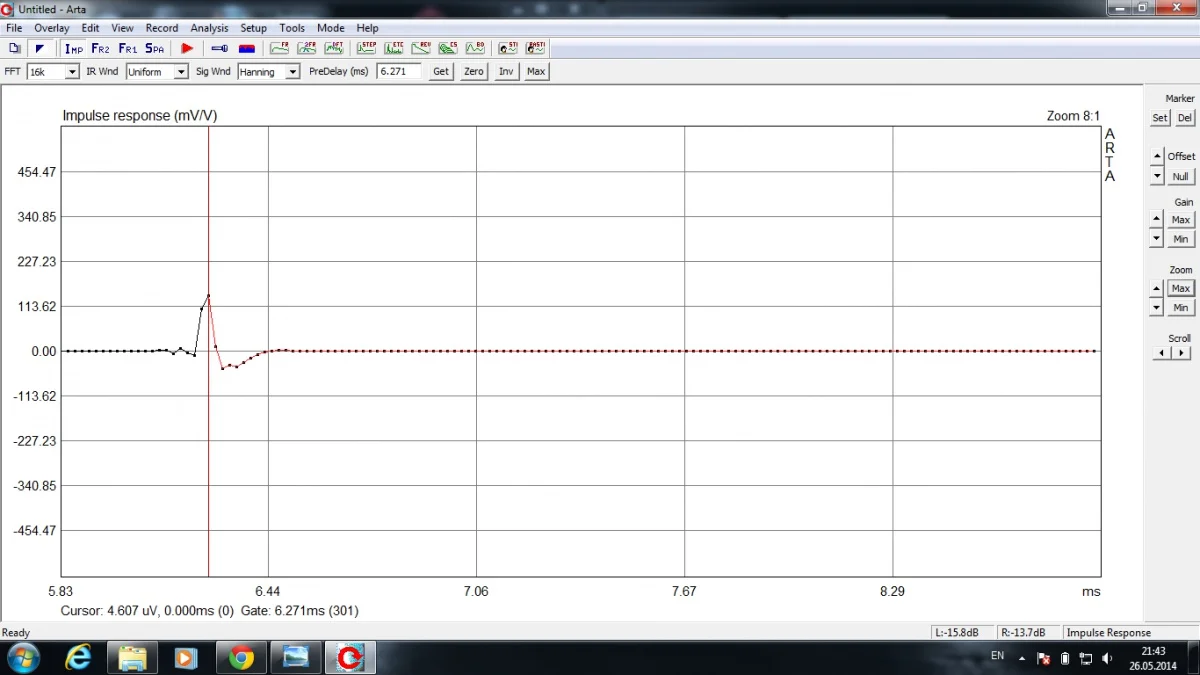This screenshot has width=1200, height=675.
Task: Show the 2FR frequency response graph
Action: [307, 47]
